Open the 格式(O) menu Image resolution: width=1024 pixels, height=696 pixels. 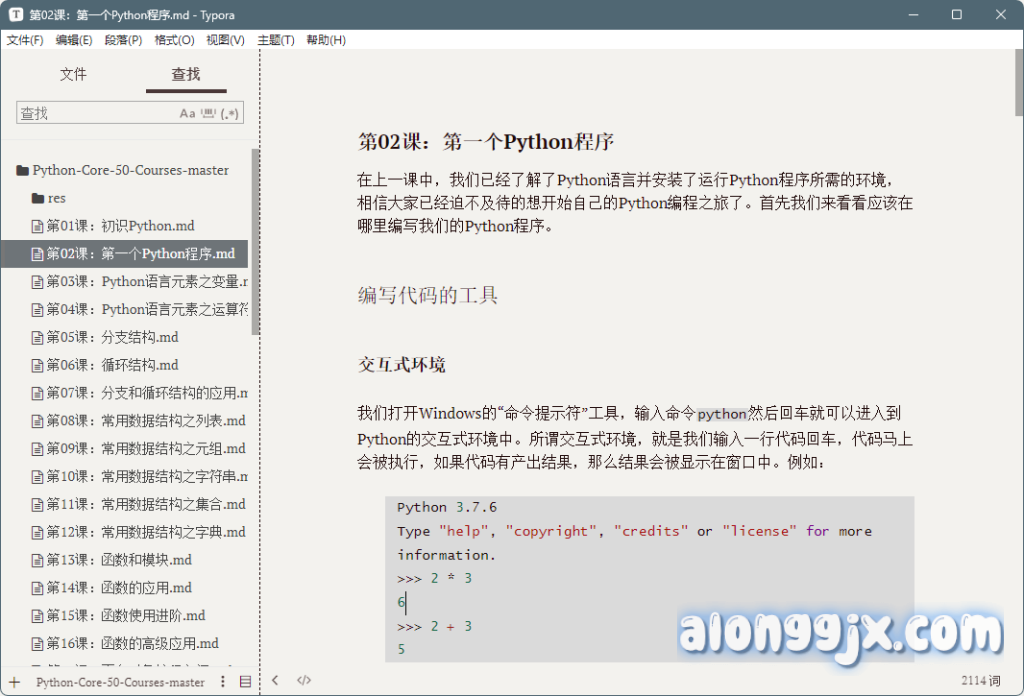click(174, 40)
